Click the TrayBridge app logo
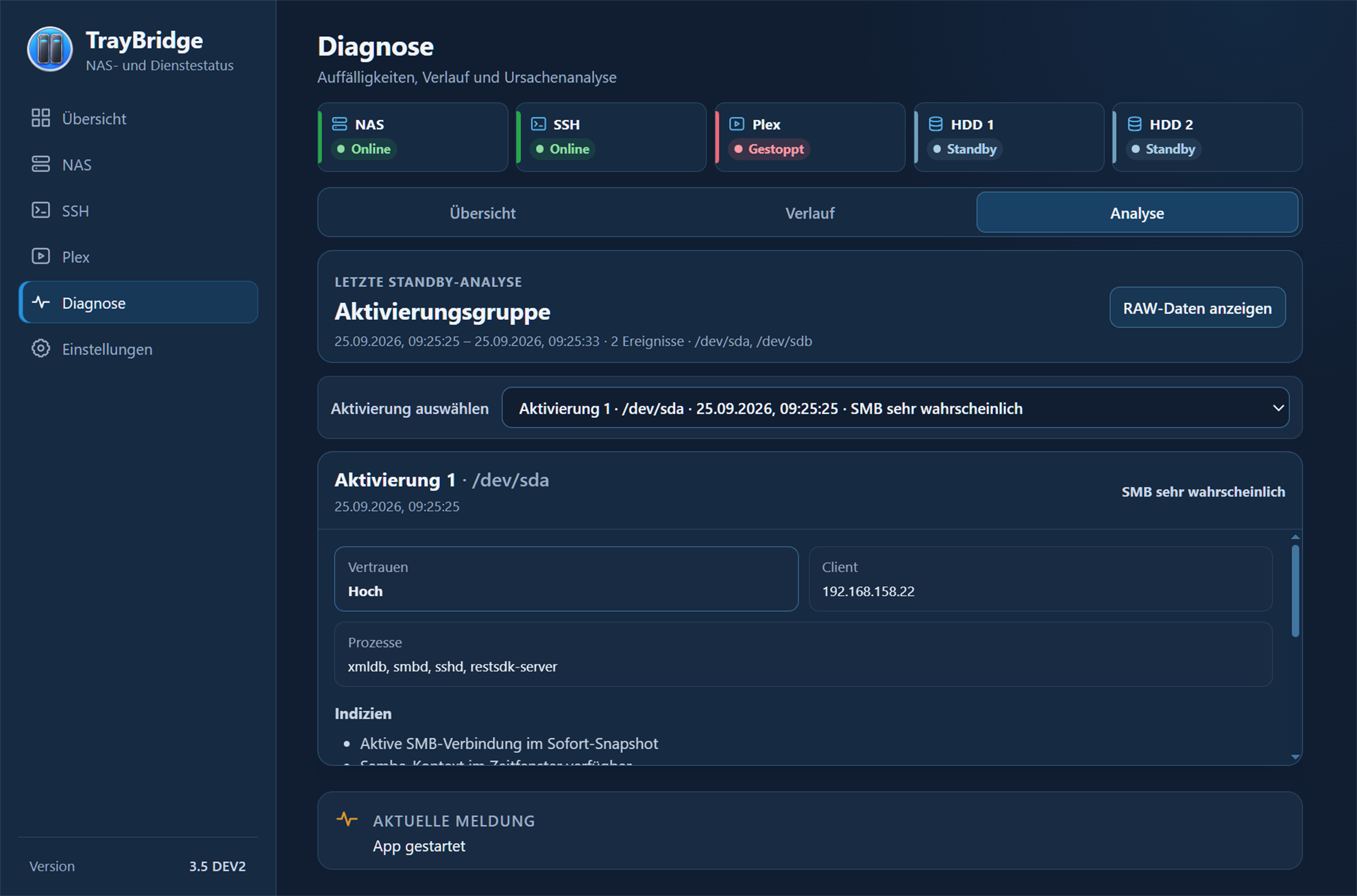Screen dimensions: 1357x896 pyautogui.click(x=50, y=49)
